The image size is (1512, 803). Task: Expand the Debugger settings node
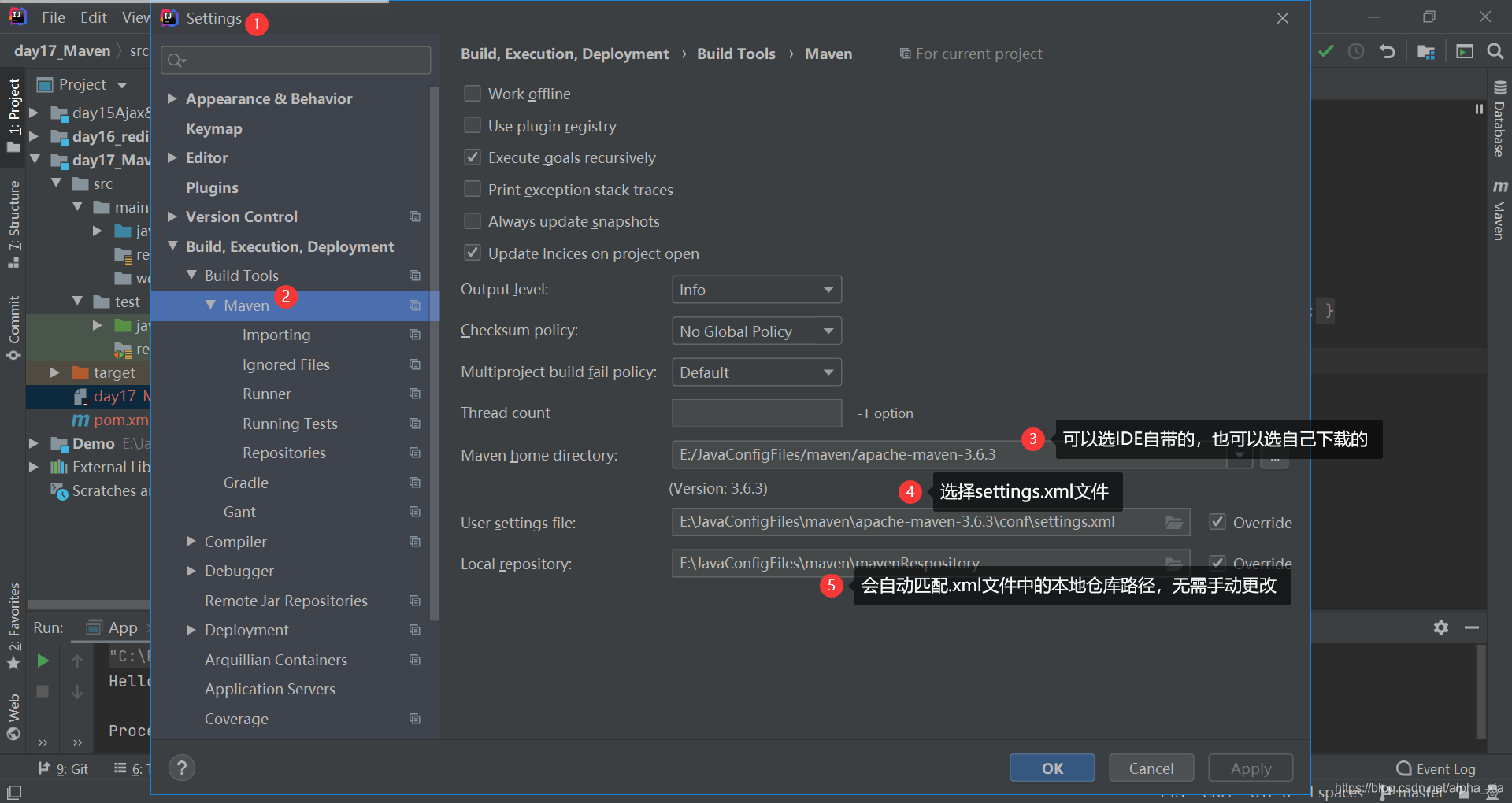(x=191, y=571)
